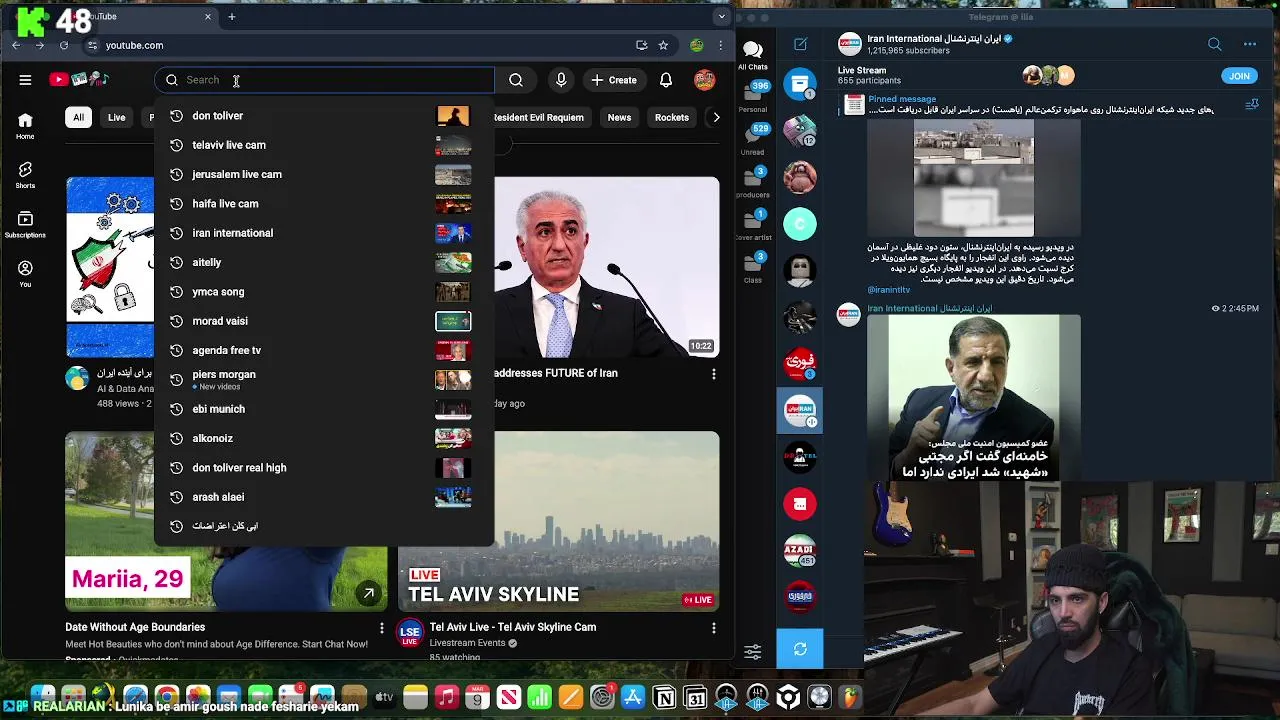
Task: Open Telegram sidebar filter settings icon
Action: pos(753,652)
